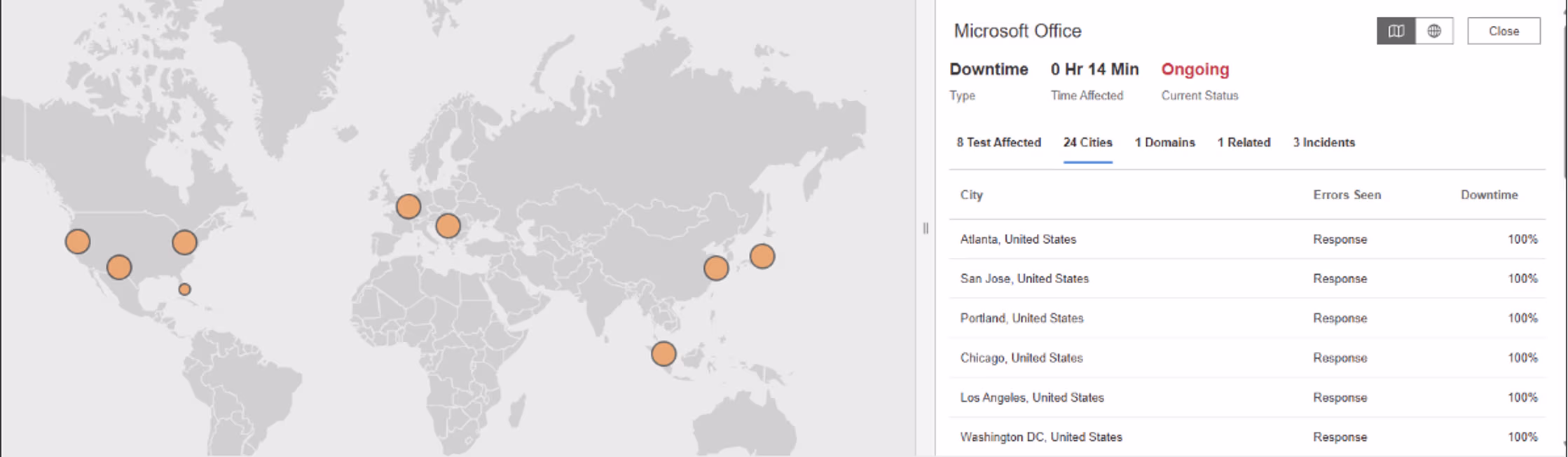Select the Washington DC, United States row
This screenshot has width=1568, height=457.
point(1247,437)
